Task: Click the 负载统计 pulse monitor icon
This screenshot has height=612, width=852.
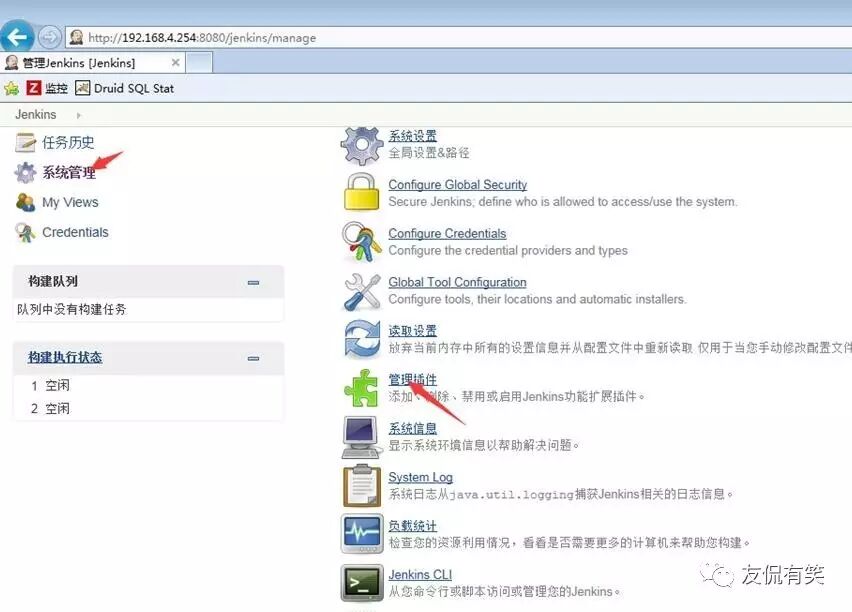Action: pyautogui.click(x=362, y=534)
